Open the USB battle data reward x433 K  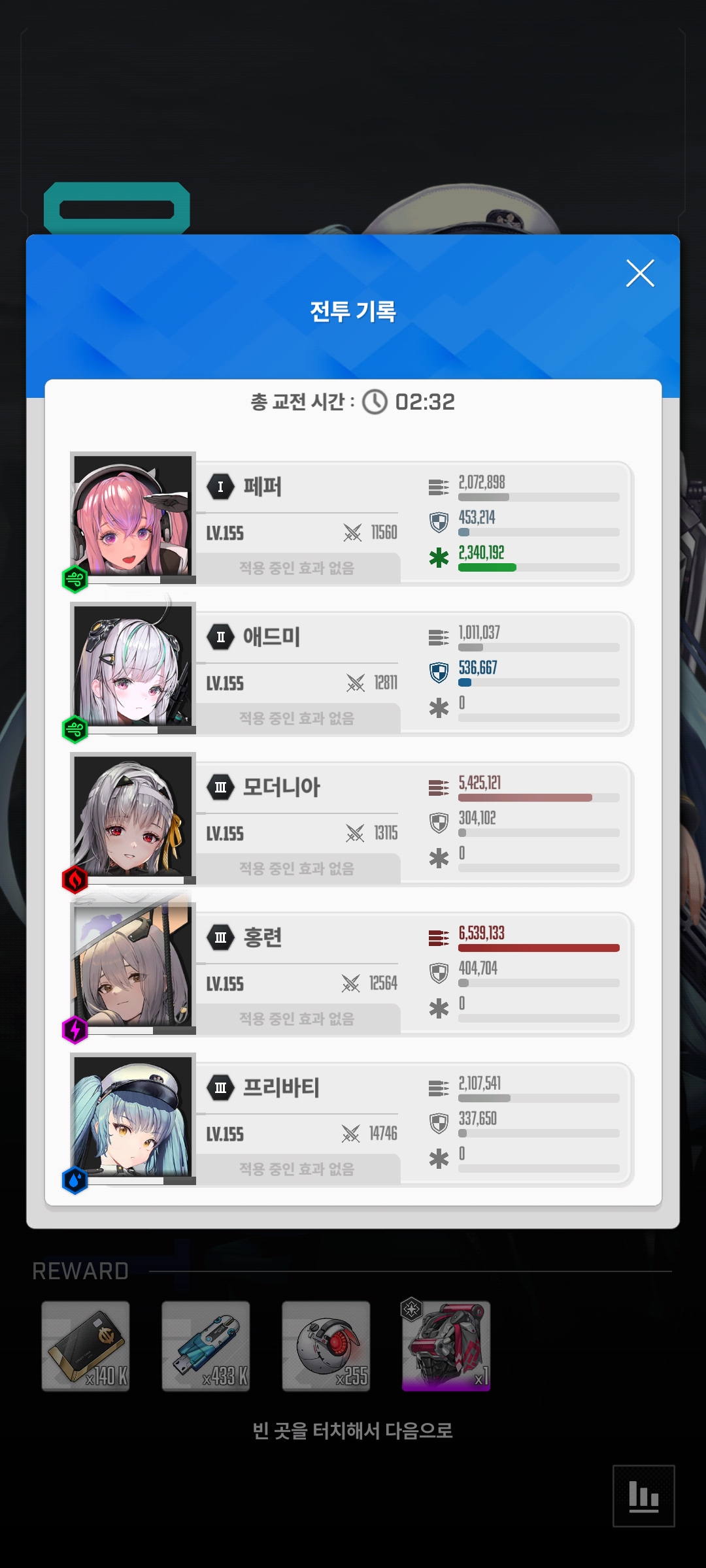coord(206,1346)
